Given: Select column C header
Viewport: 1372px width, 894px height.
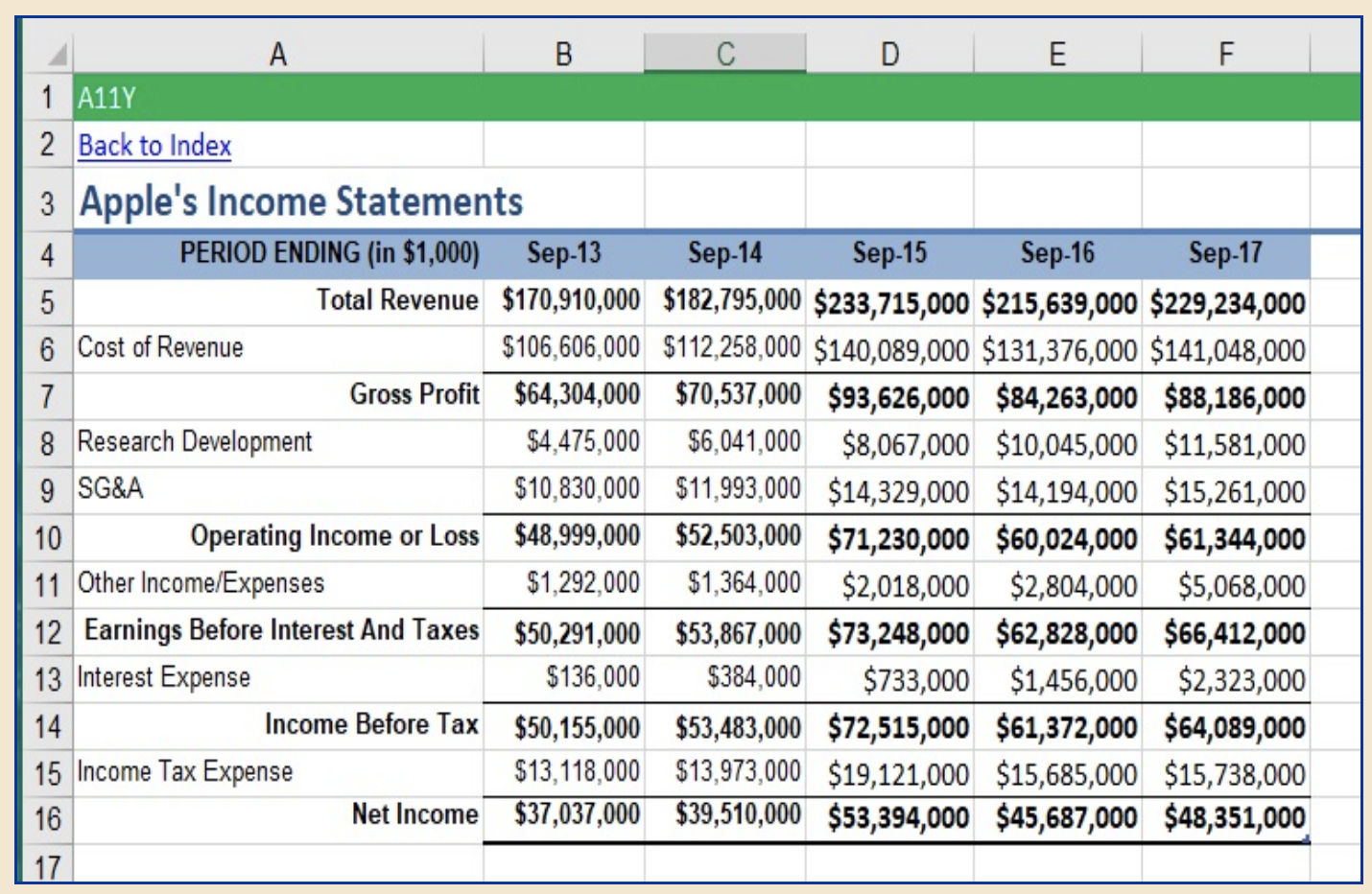Looking at the screenshot, I should point(725,54).
